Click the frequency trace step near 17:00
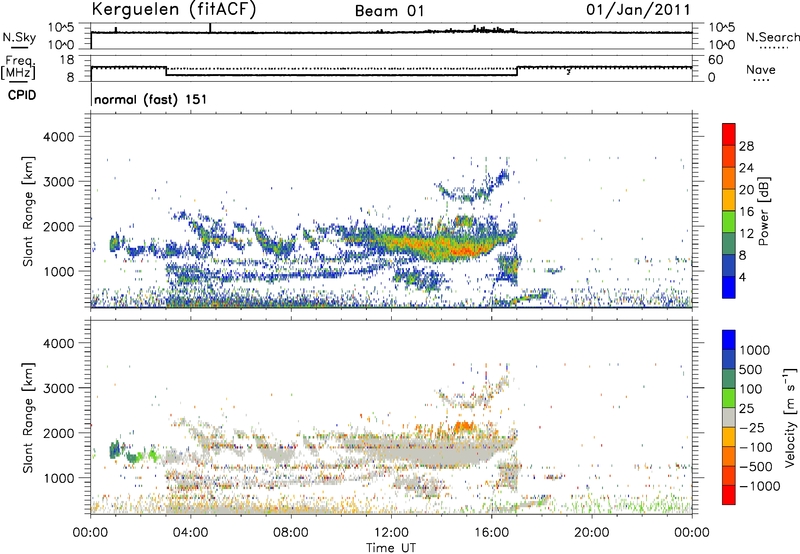Image resolution: width=800 pixels, height=554 pixels. 517,71
